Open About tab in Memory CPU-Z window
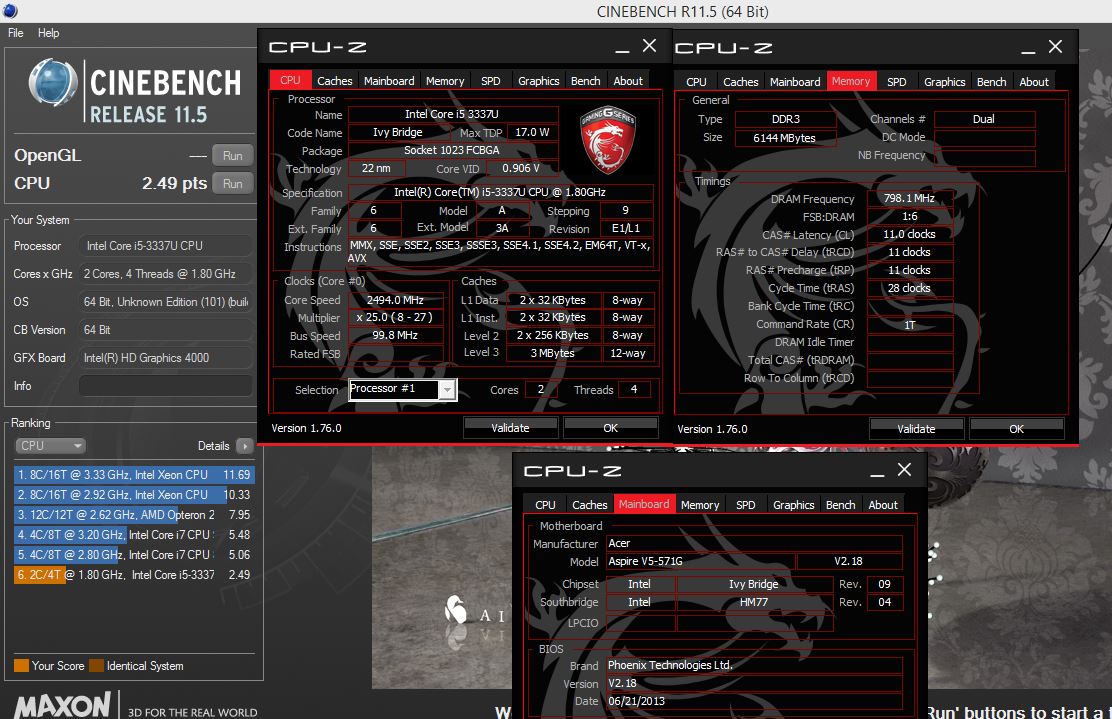The image size is (1112, 719). pos(1034,82)
